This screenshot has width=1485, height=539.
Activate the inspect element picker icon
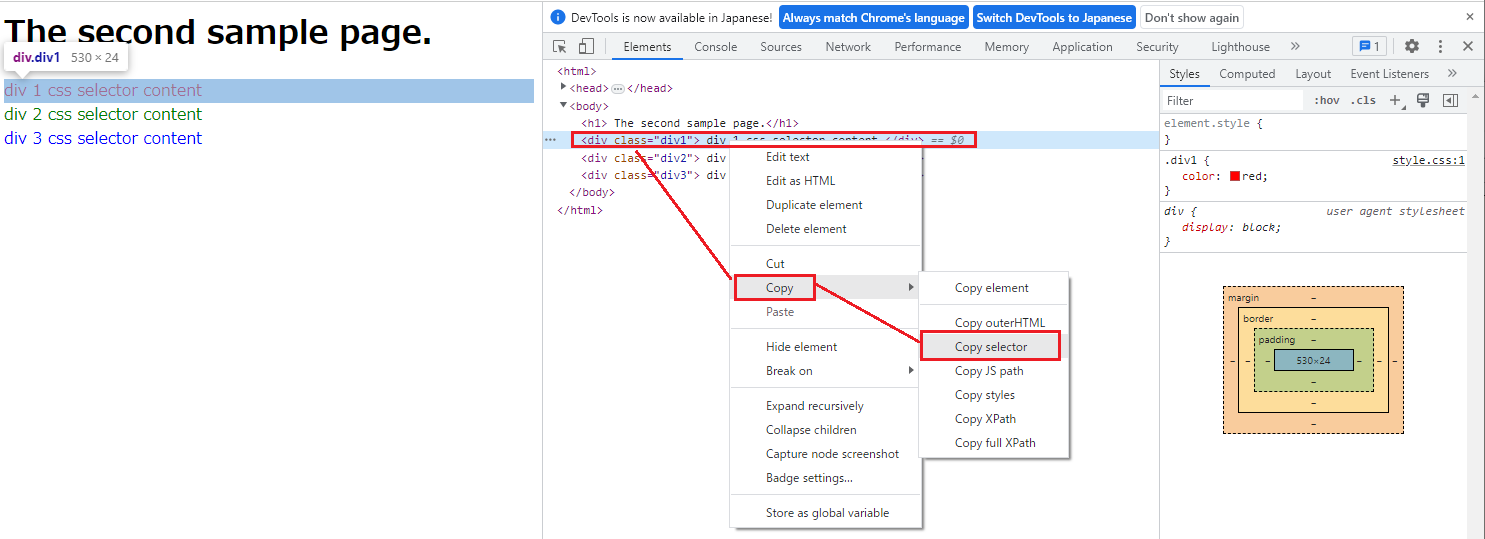[560, 47]
